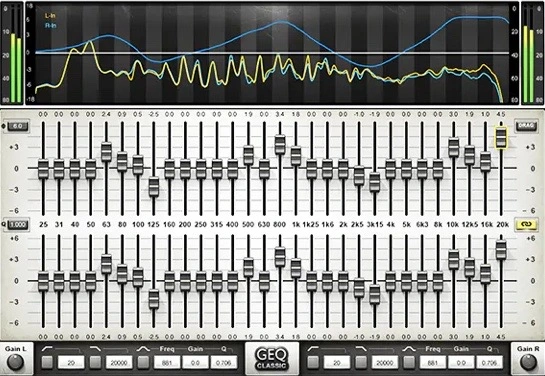
Task: Enable the left channel low-pass filter
Action: tap(95, 362)
